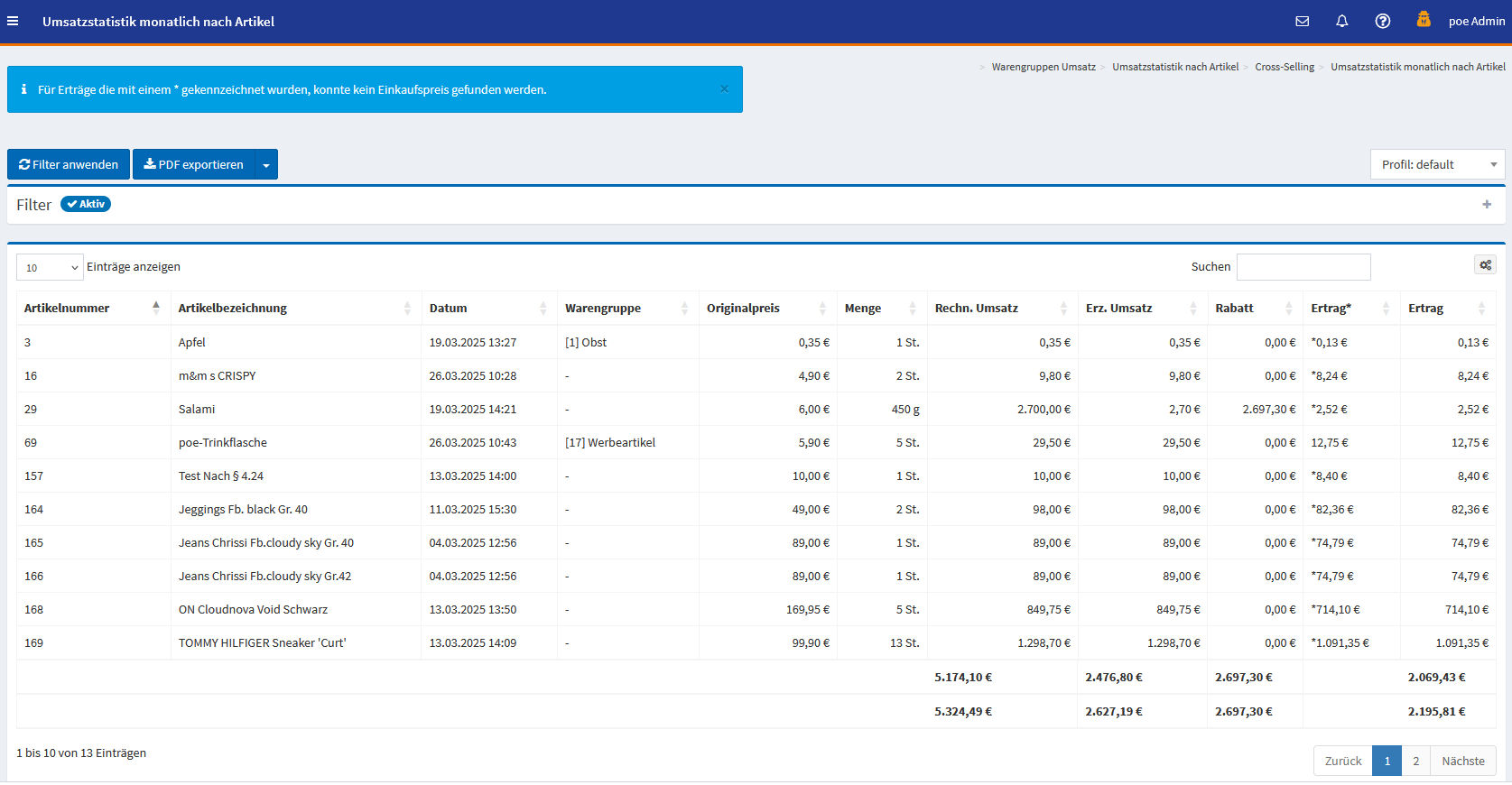Click the poe Admin user avatar
1512x785 pixels.
coord(1424,20)
